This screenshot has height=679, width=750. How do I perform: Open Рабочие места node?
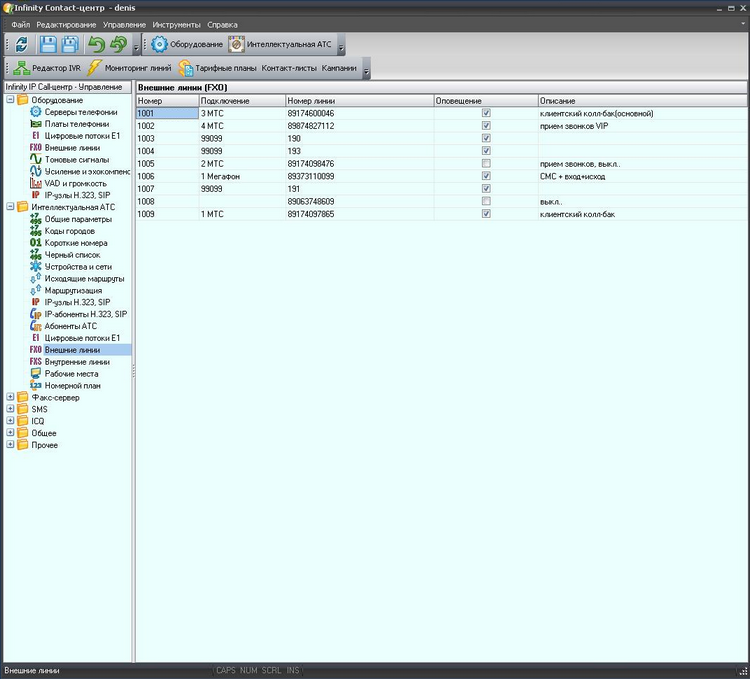click(x=71, y=373)
